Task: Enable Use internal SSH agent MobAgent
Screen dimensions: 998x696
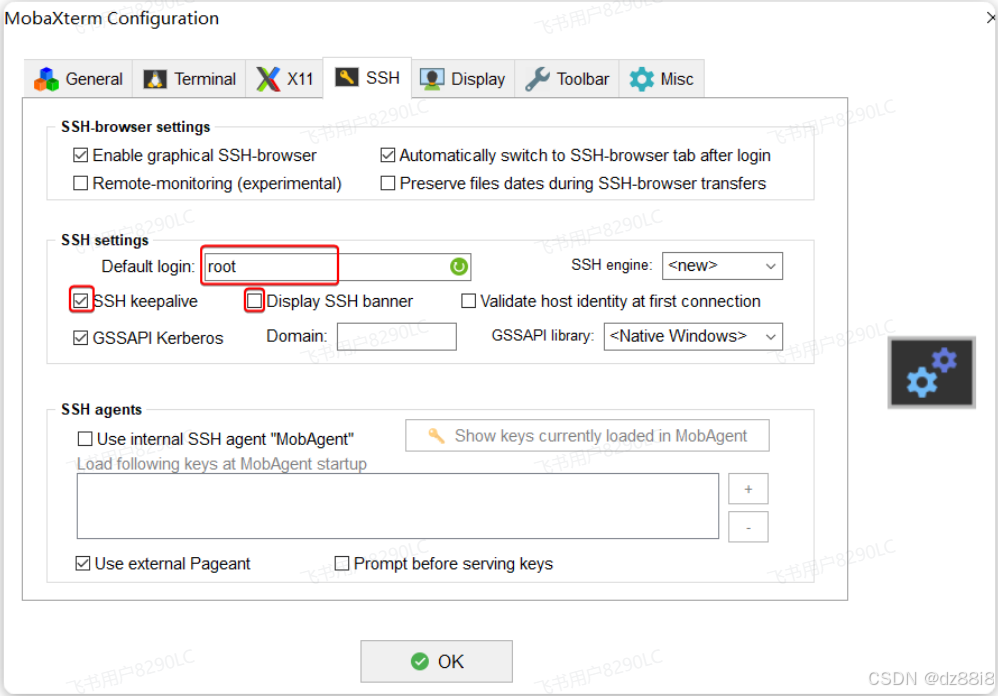Action: [x=85, y=439]
